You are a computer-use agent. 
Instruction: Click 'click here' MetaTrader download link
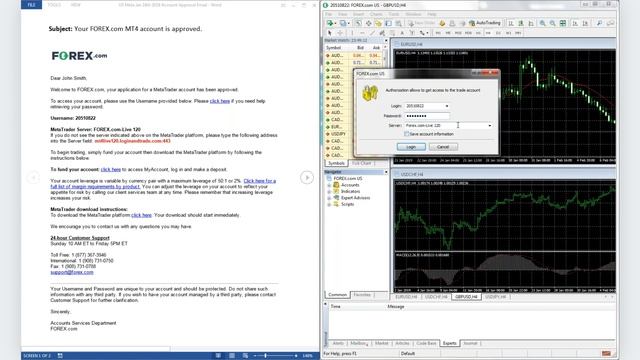click(x=141, y=215)
